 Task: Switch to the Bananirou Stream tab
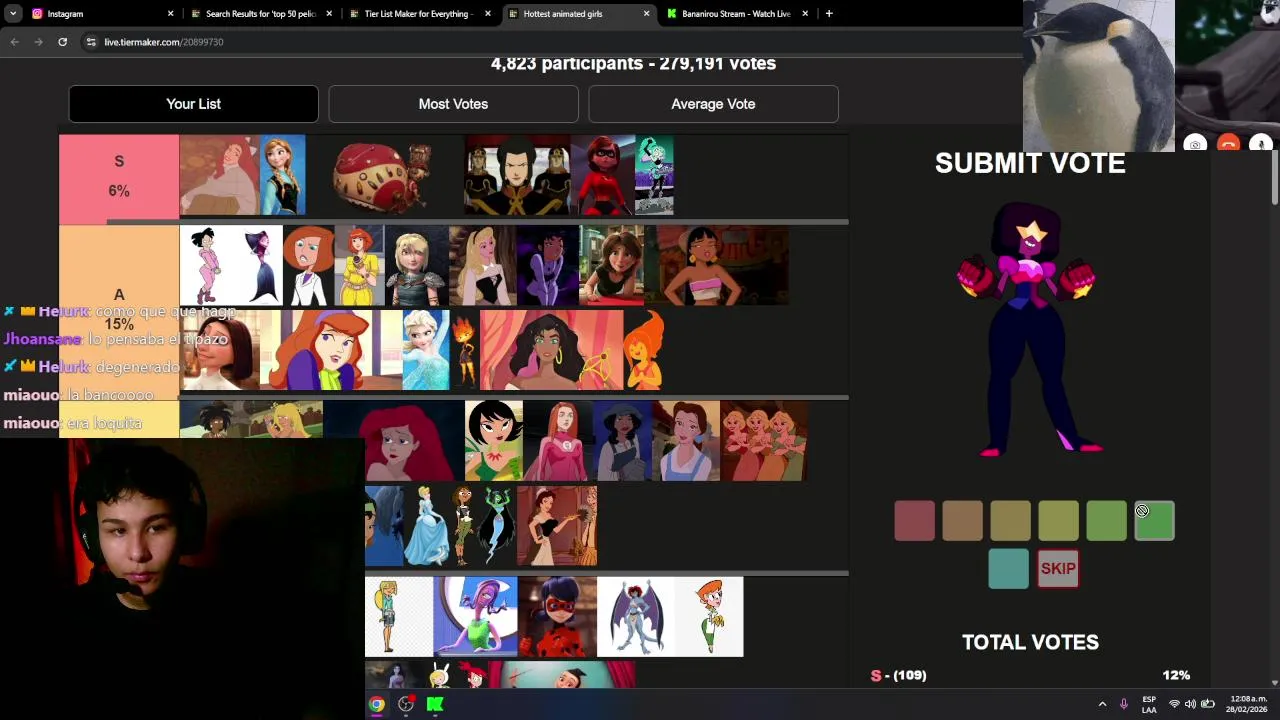point(736,14)
